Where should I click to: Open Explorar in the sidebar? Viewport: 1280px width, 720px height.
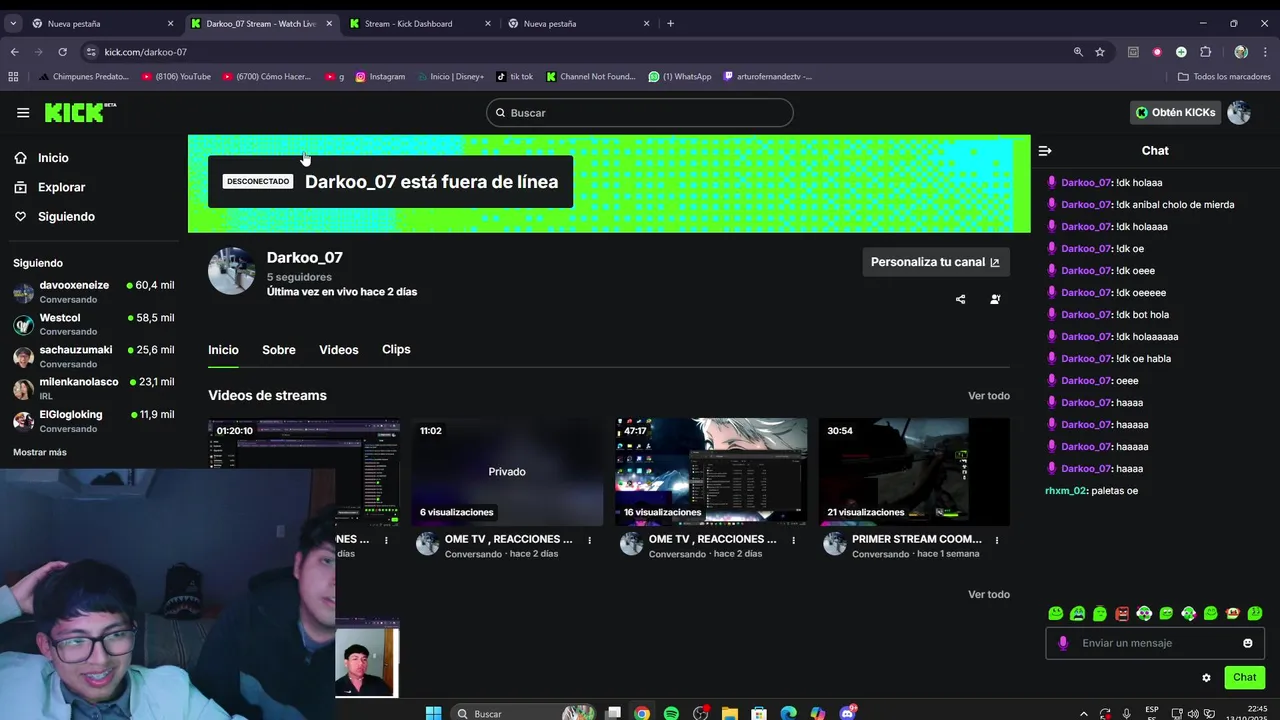[x=61, y=187]
